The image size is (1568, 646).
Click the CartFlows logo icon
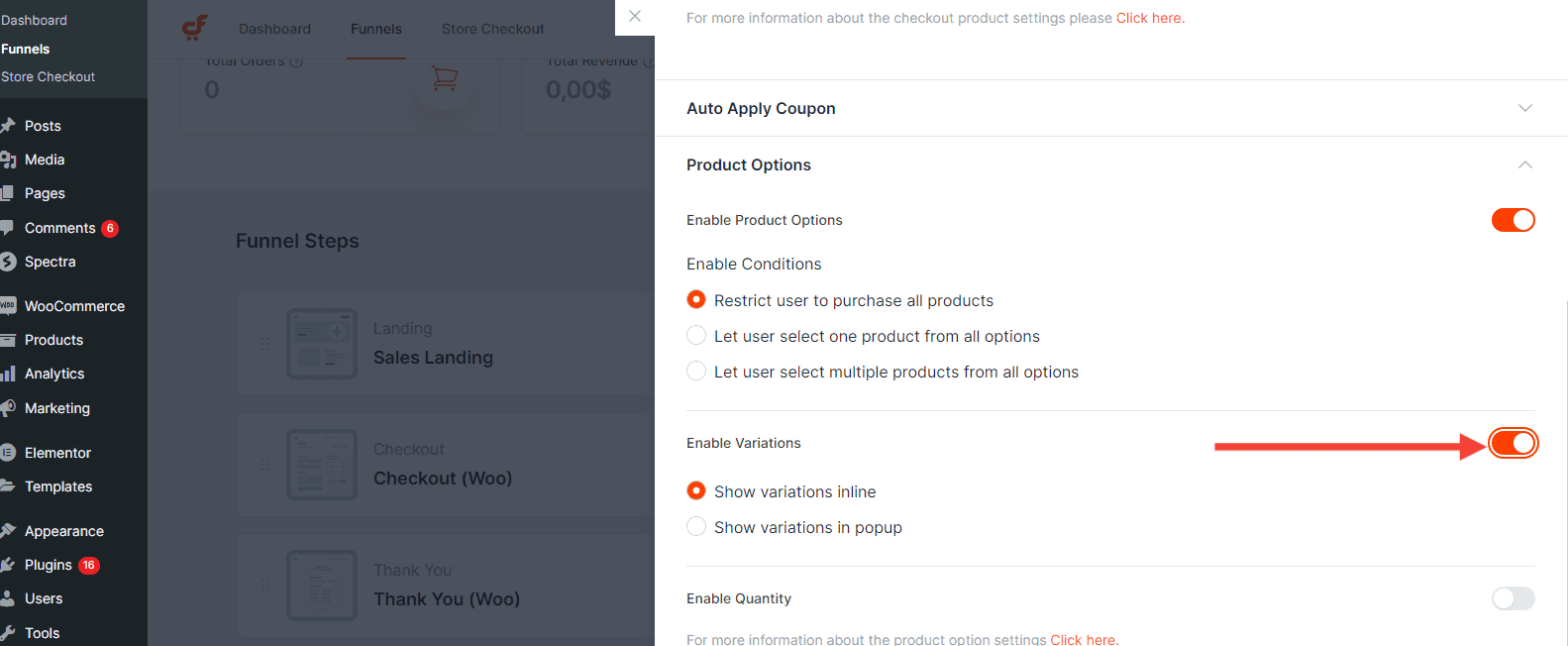(x=195, y=28)
